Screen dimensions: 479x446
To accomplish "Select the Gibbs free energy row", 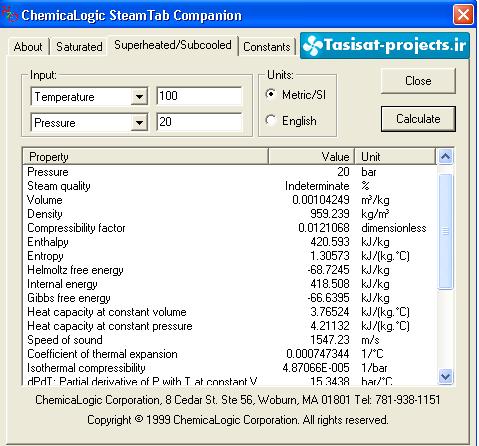I will click(230, 298).
